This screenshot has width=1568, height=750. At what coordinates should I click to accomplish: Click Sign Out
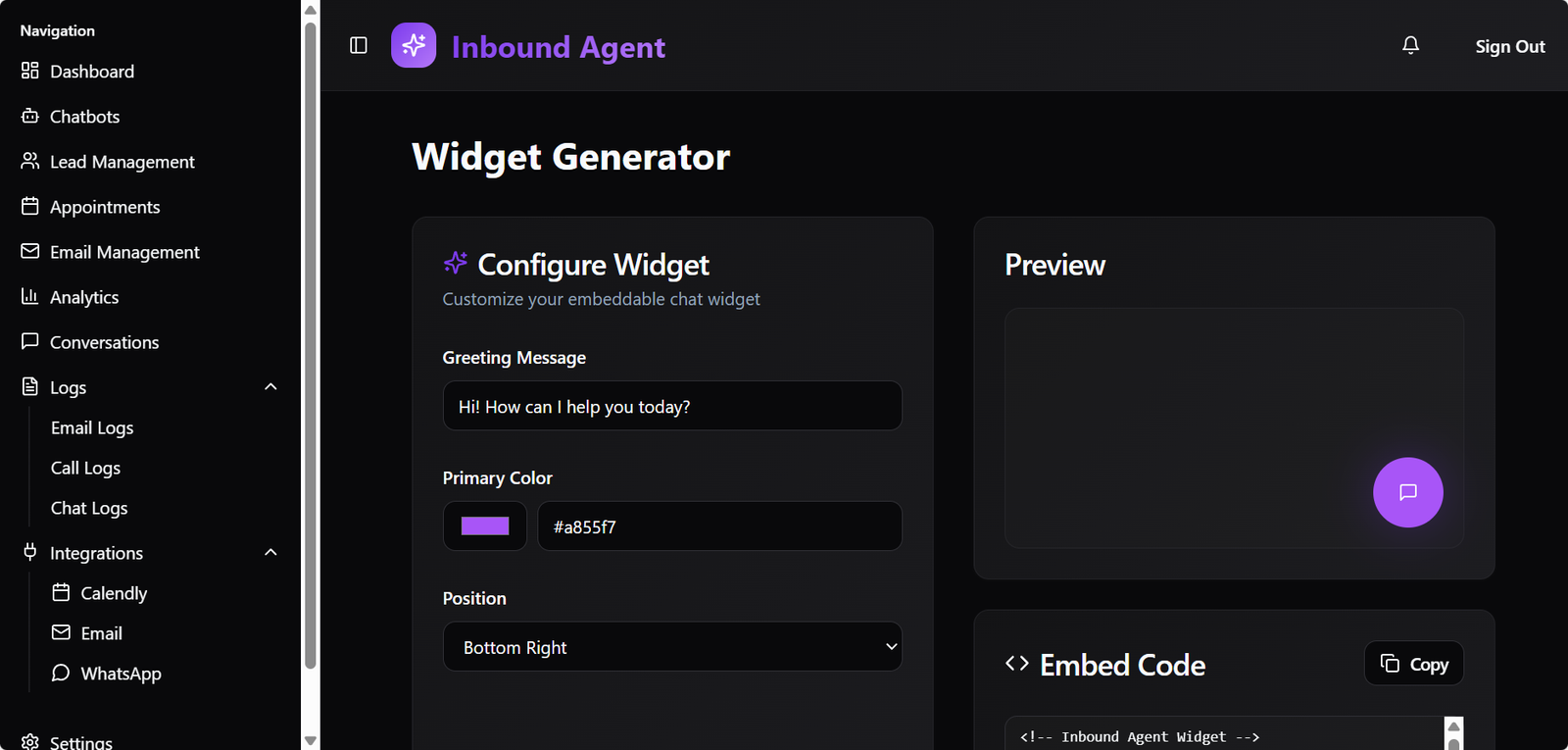click(1509, 46)
